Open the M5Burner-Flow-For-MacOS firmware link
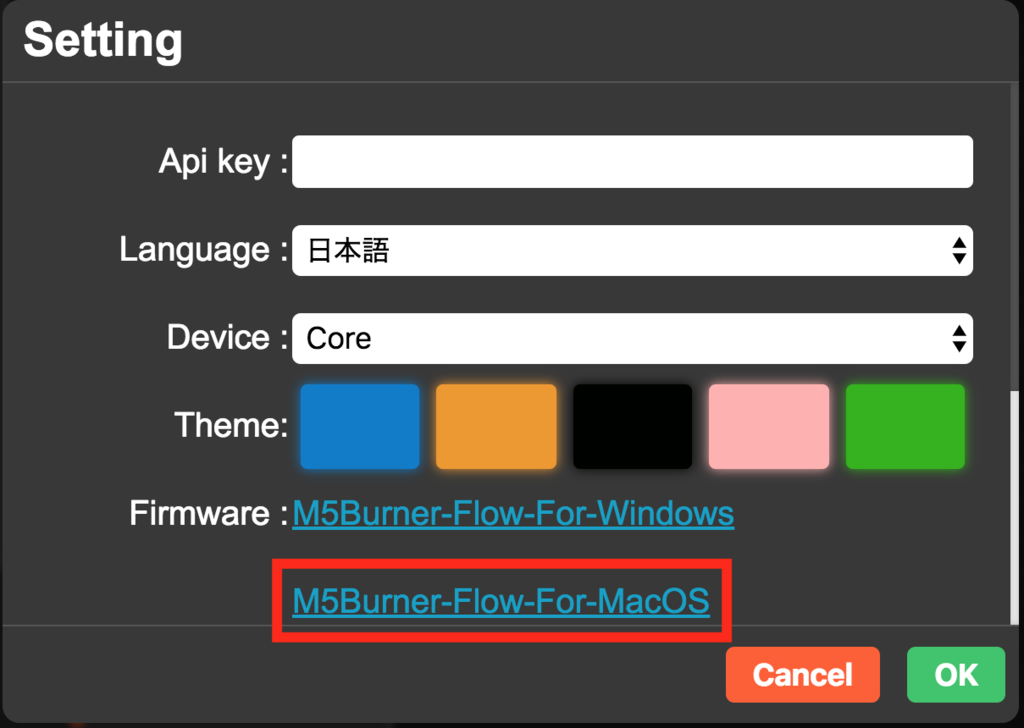 tap(500, 601)
